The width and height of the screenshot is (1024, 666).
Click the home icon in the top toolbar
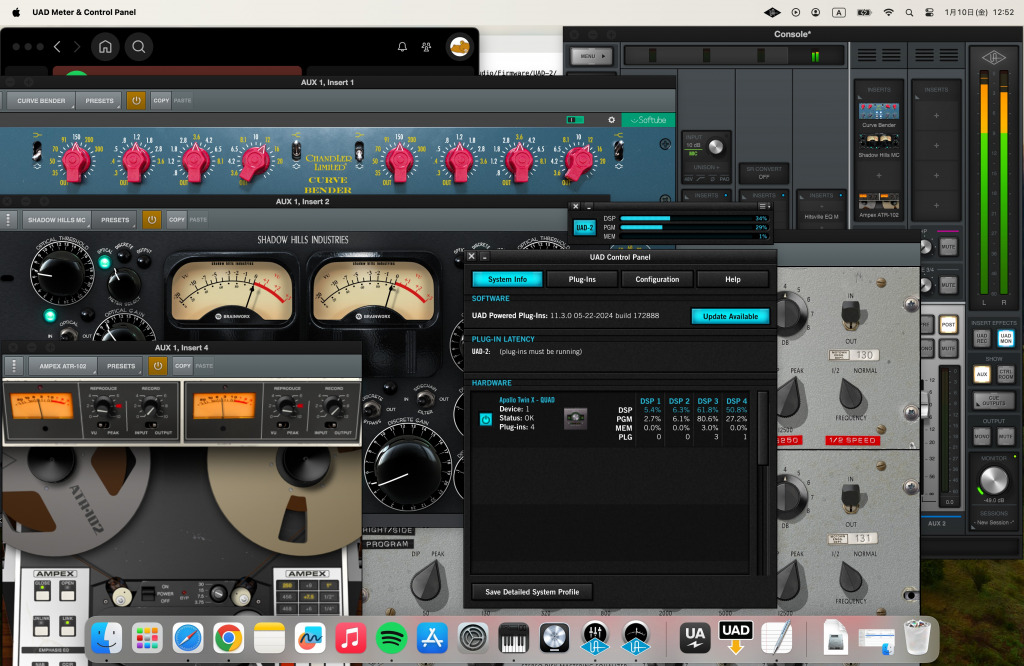105,47
